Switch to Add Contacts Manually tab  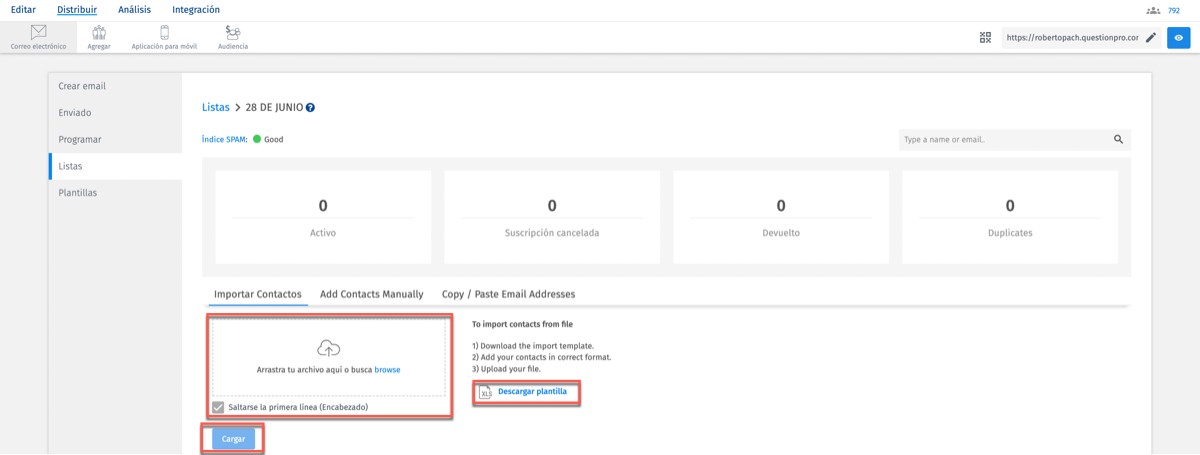[371, 294]
